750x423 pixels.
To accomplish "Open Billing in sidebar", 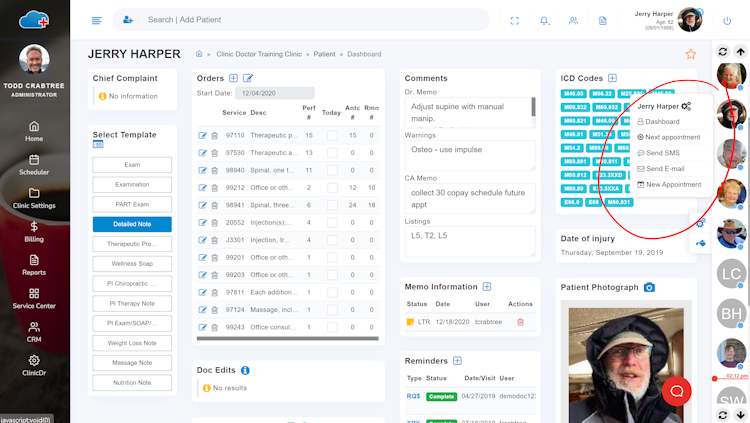I will (x=34, y=232).
